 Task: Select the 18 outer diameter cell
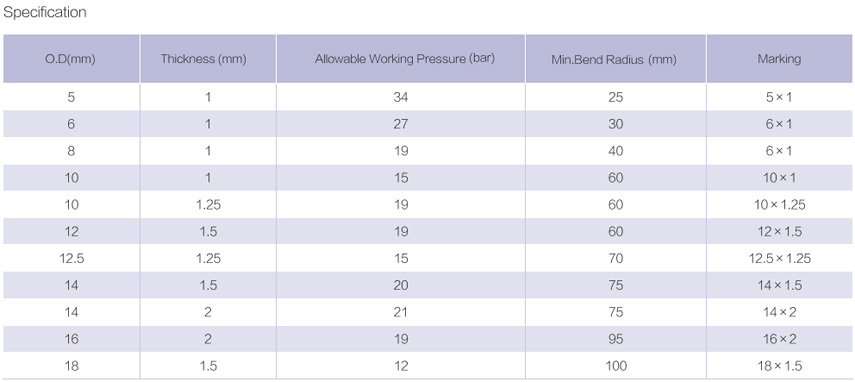point(71,366)
